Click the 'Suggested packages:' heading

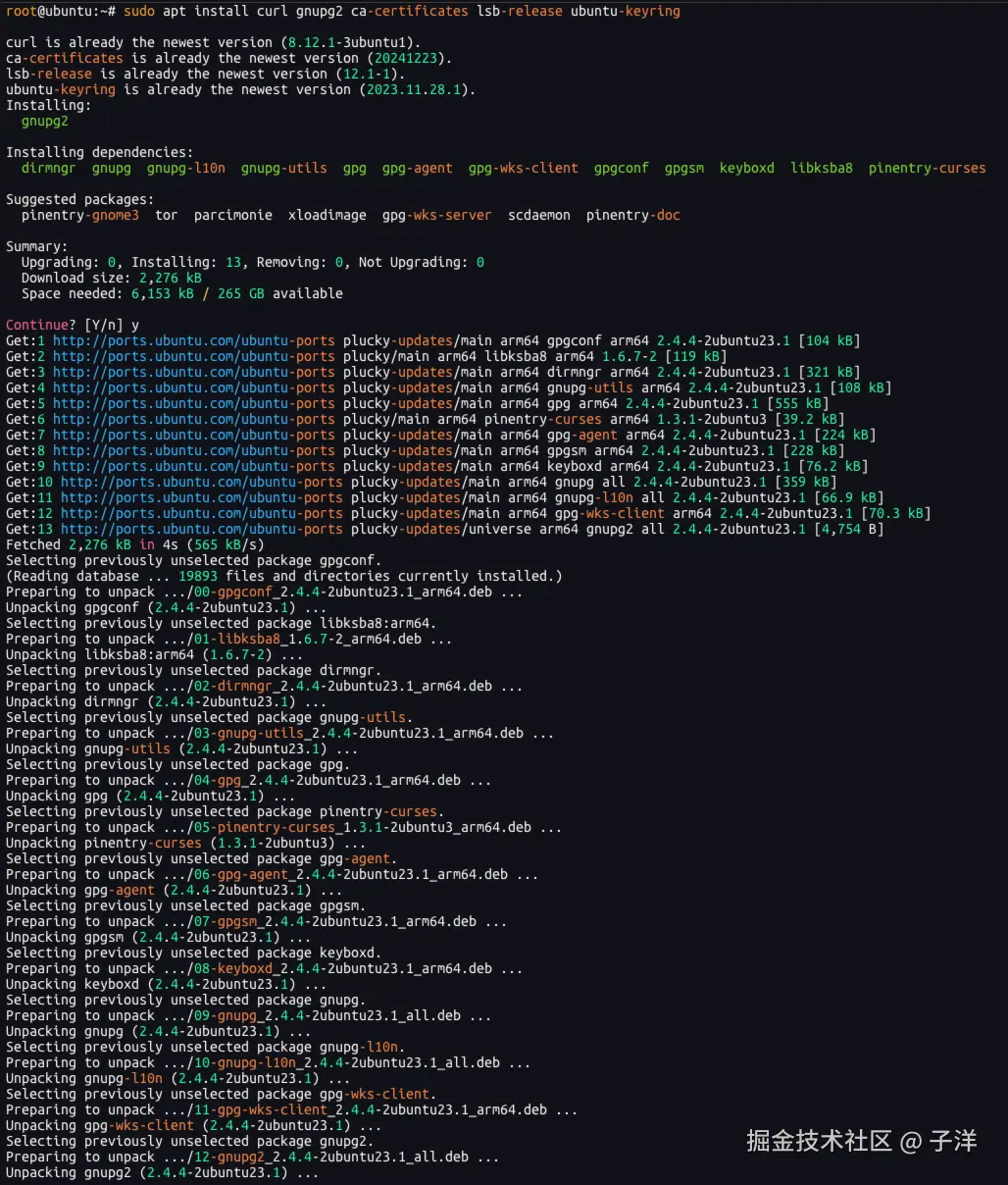(80, 200)
